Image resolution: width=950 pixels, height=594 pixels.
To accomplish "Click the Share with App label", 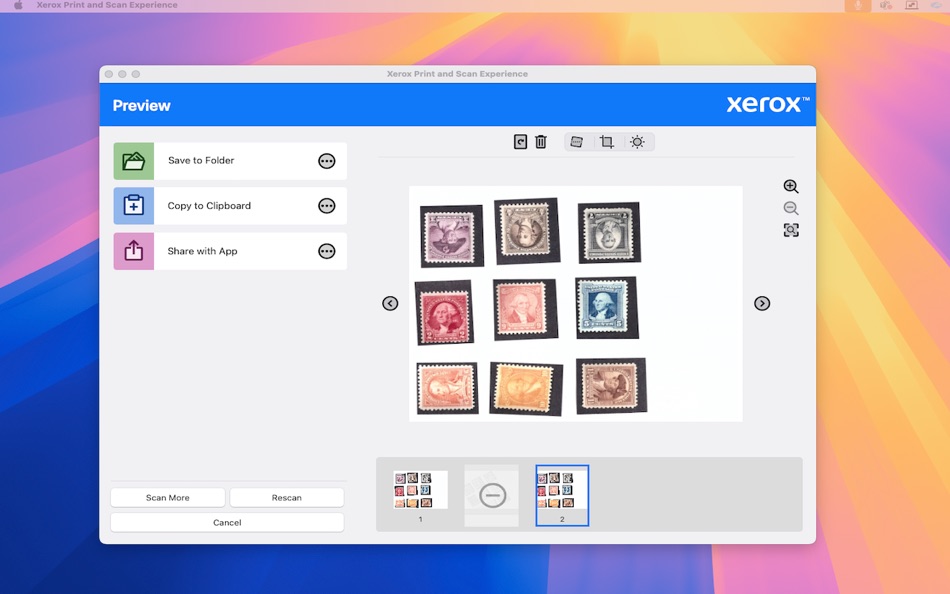I will pyautogui.click(x=202, y=251).
